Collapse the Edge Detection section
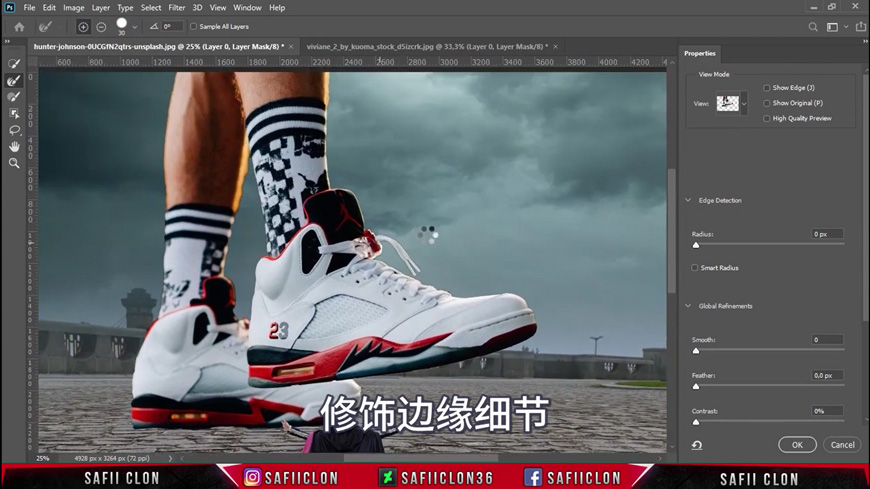The height and width of the screenshot is (489, 870). [688, 200]
